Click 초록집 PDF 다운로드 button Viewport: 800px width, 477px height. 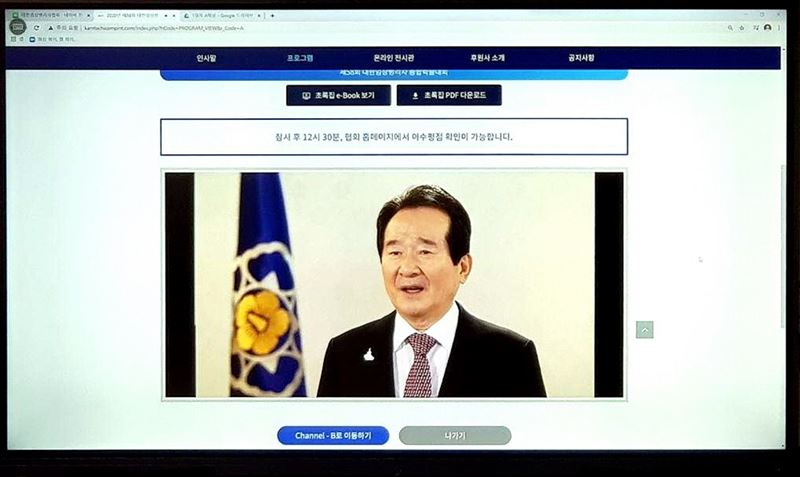pyautogui.click(x=449, y=95)
